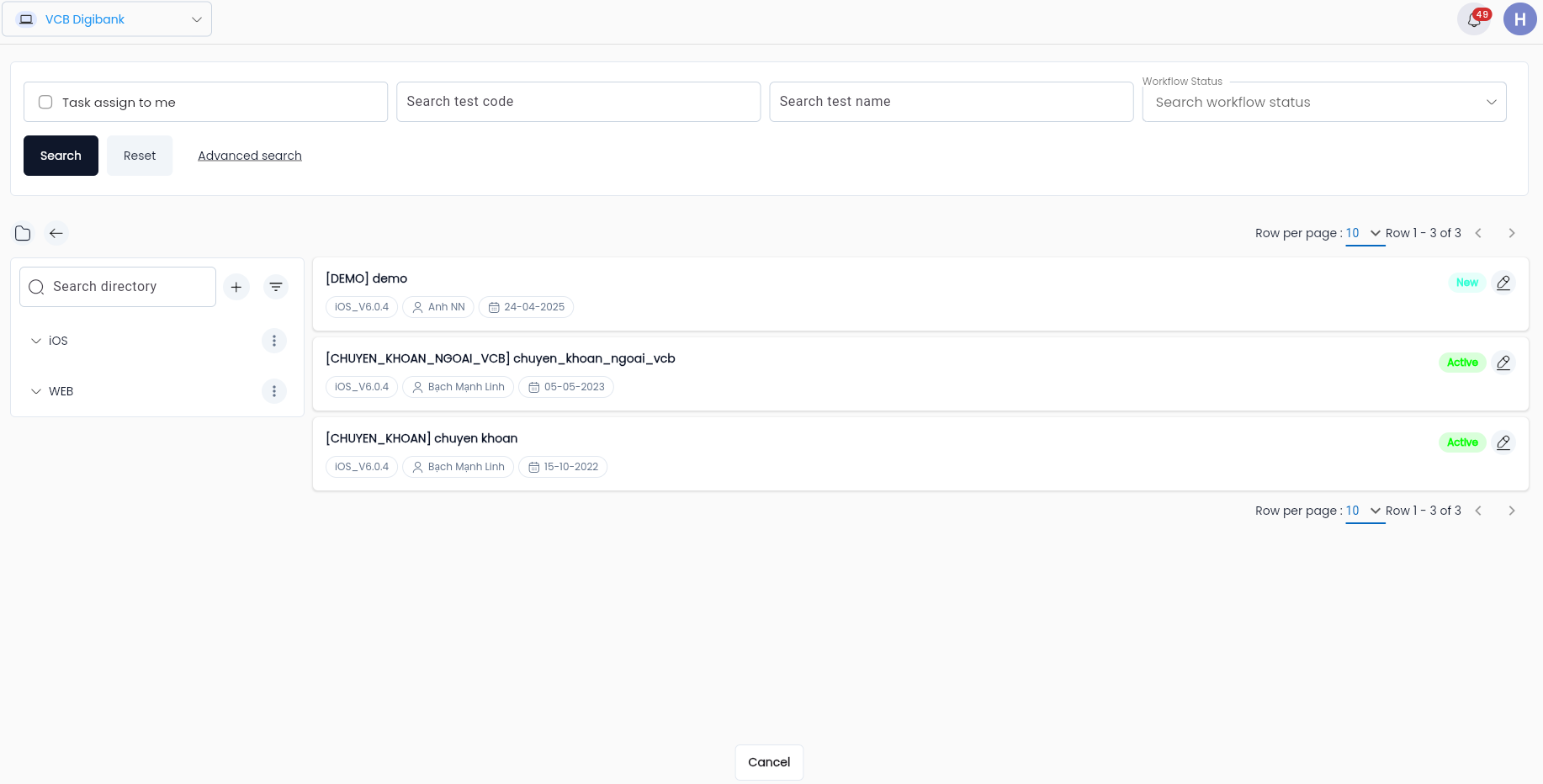Image resolution: width=1543 pixels, height=784 pixels.
Task: Select the WEB folder label
Action: point(61,391)
